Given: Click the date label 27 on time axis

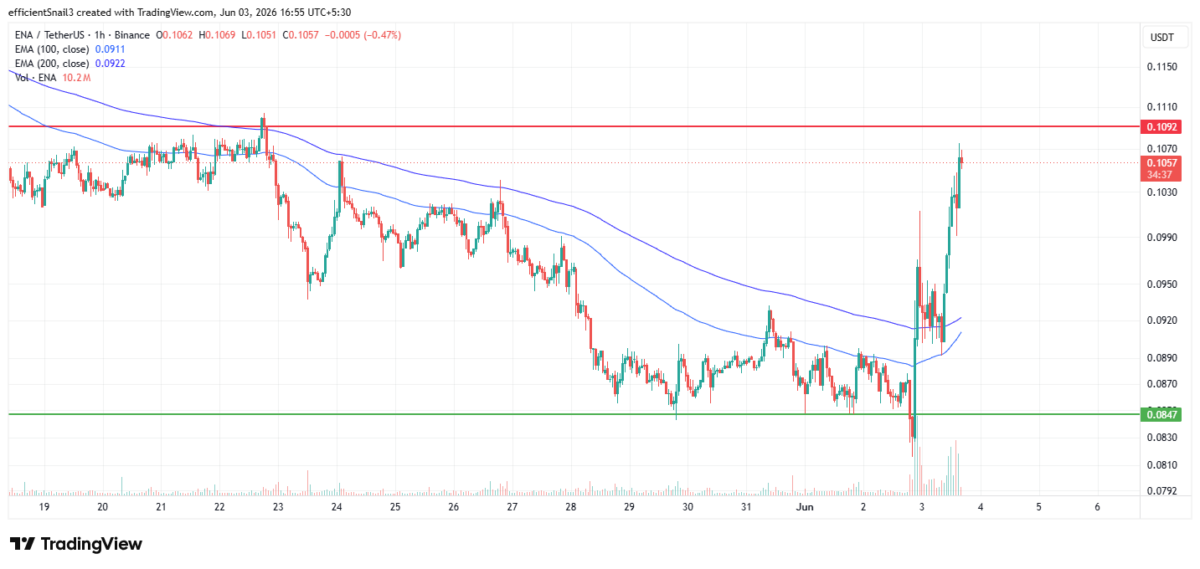Looking at the screenshot, I should coord(512,508).
